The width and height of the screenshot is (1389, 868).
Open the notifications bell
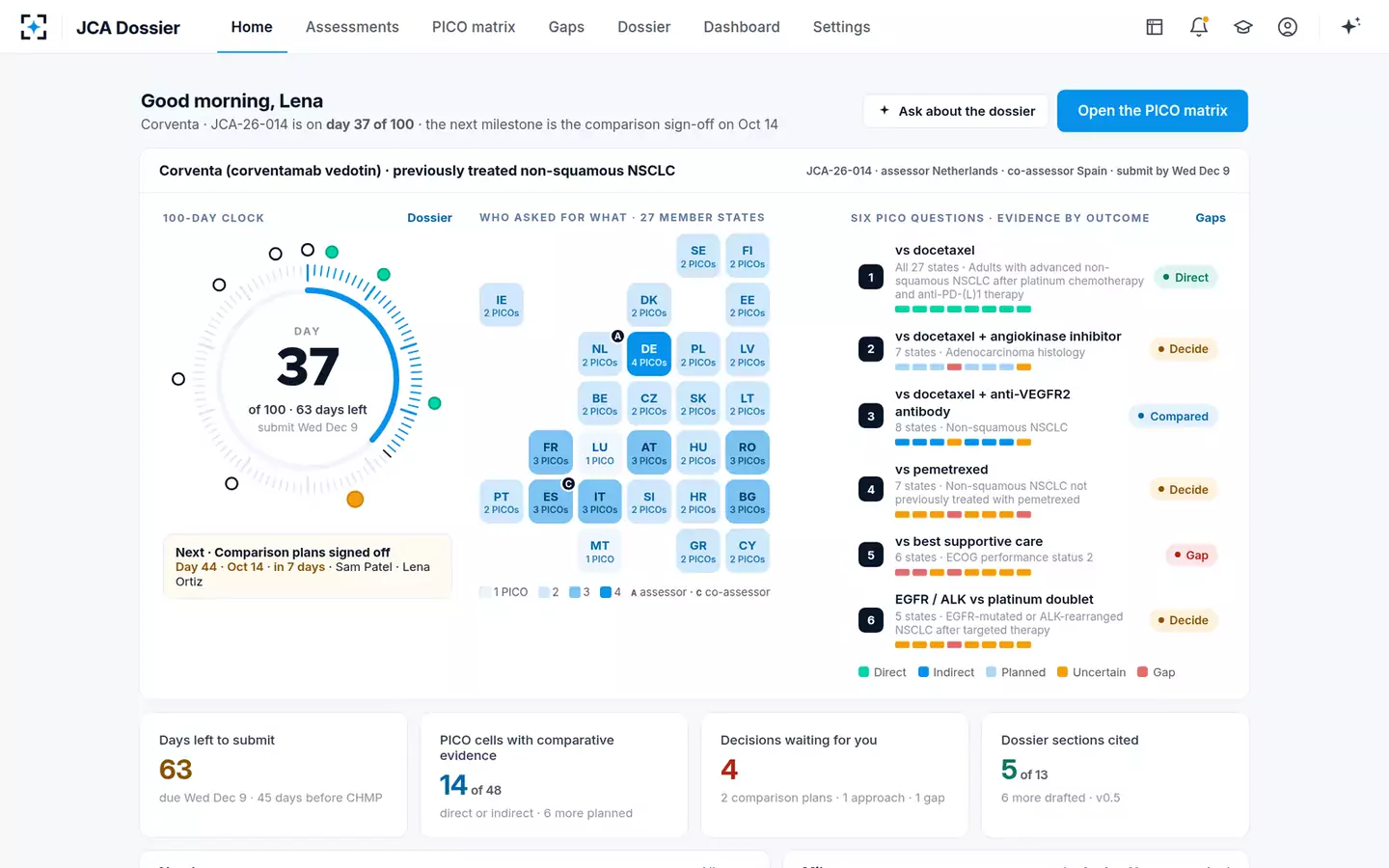click(1199, 27)
